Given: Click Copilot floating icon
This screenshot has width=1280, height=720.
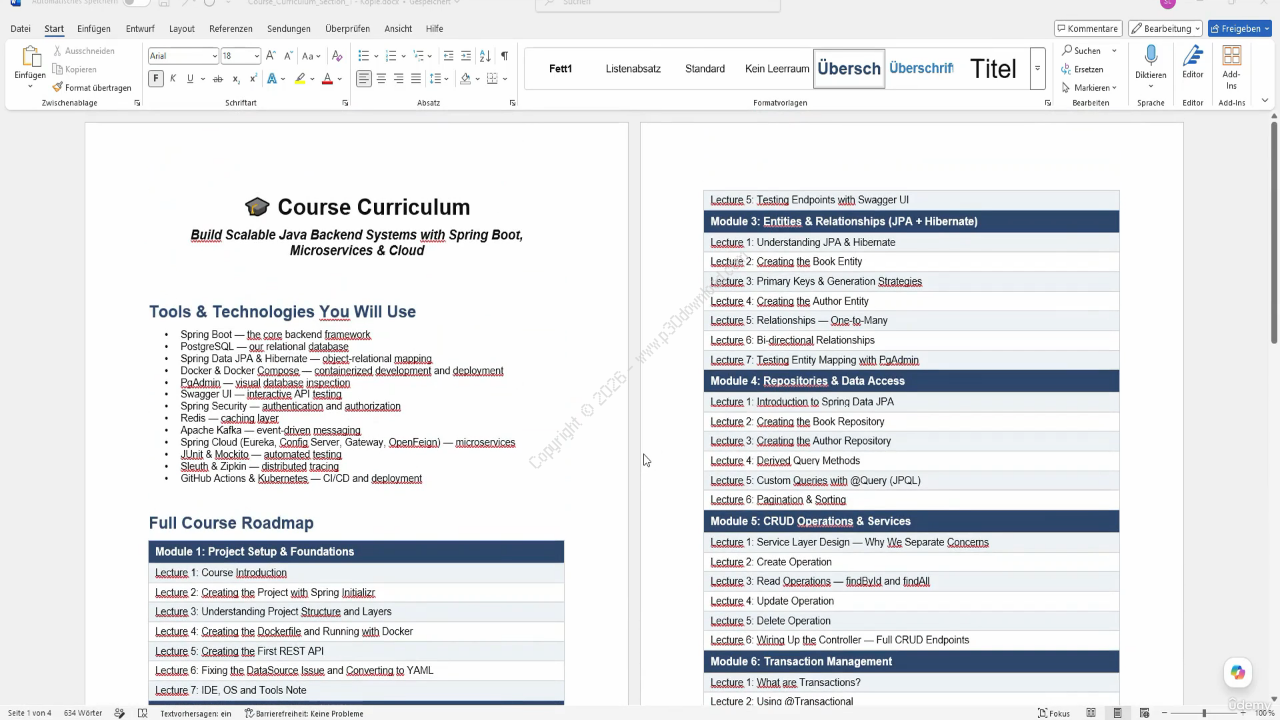Looking at the screenshot, I should pyautogui.click(x=1238, y=672).
